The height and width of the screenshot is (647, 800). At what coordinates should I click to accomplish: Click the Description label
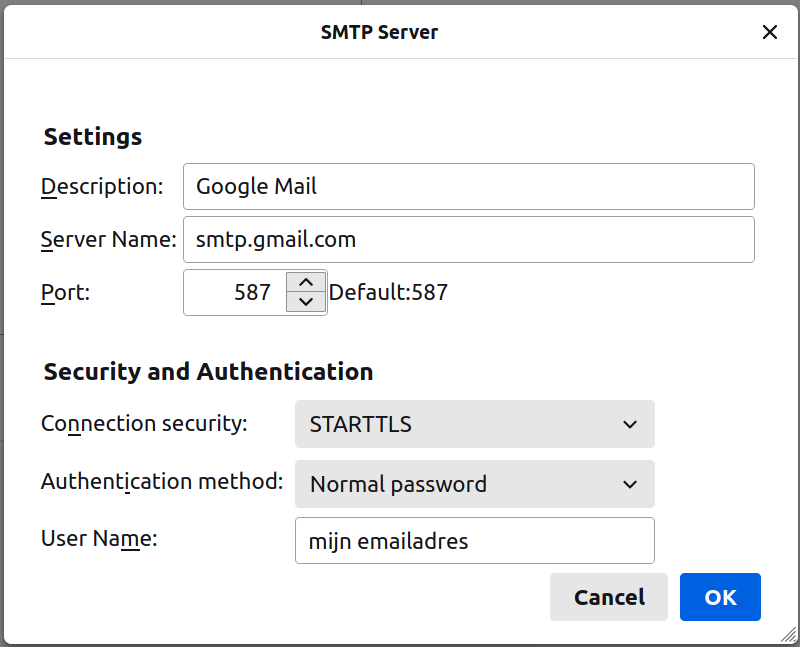coord(102,187)
